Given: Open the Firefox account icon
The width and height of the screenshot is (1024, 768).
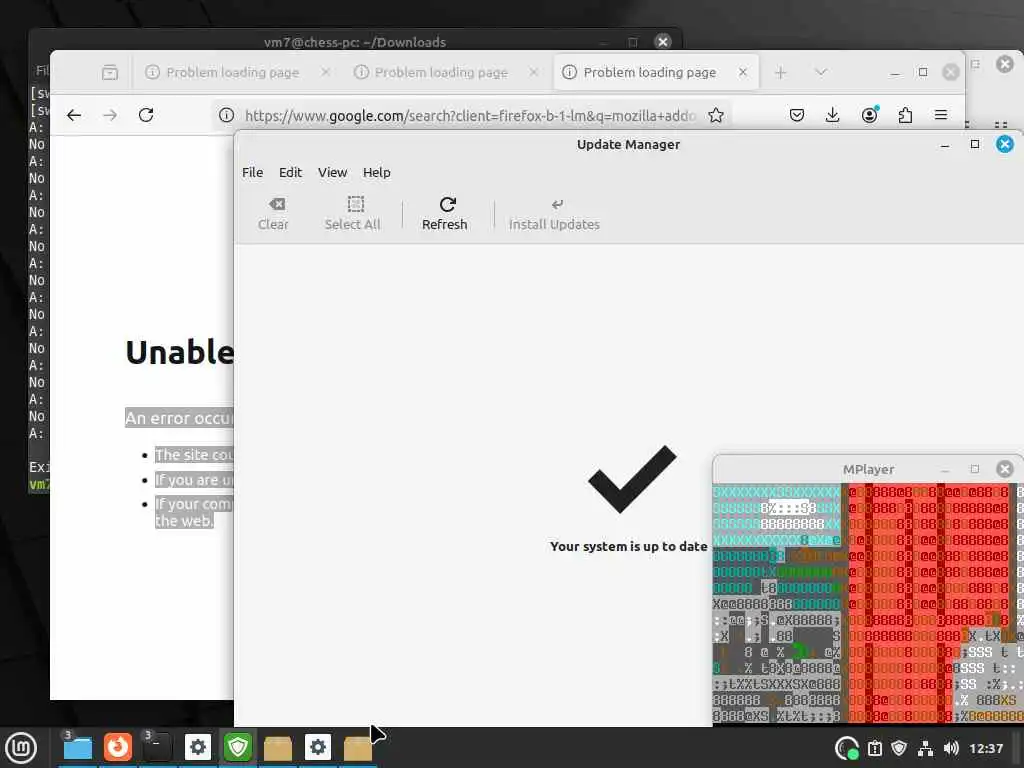Looking at the screenshot, I should [869, 116].
